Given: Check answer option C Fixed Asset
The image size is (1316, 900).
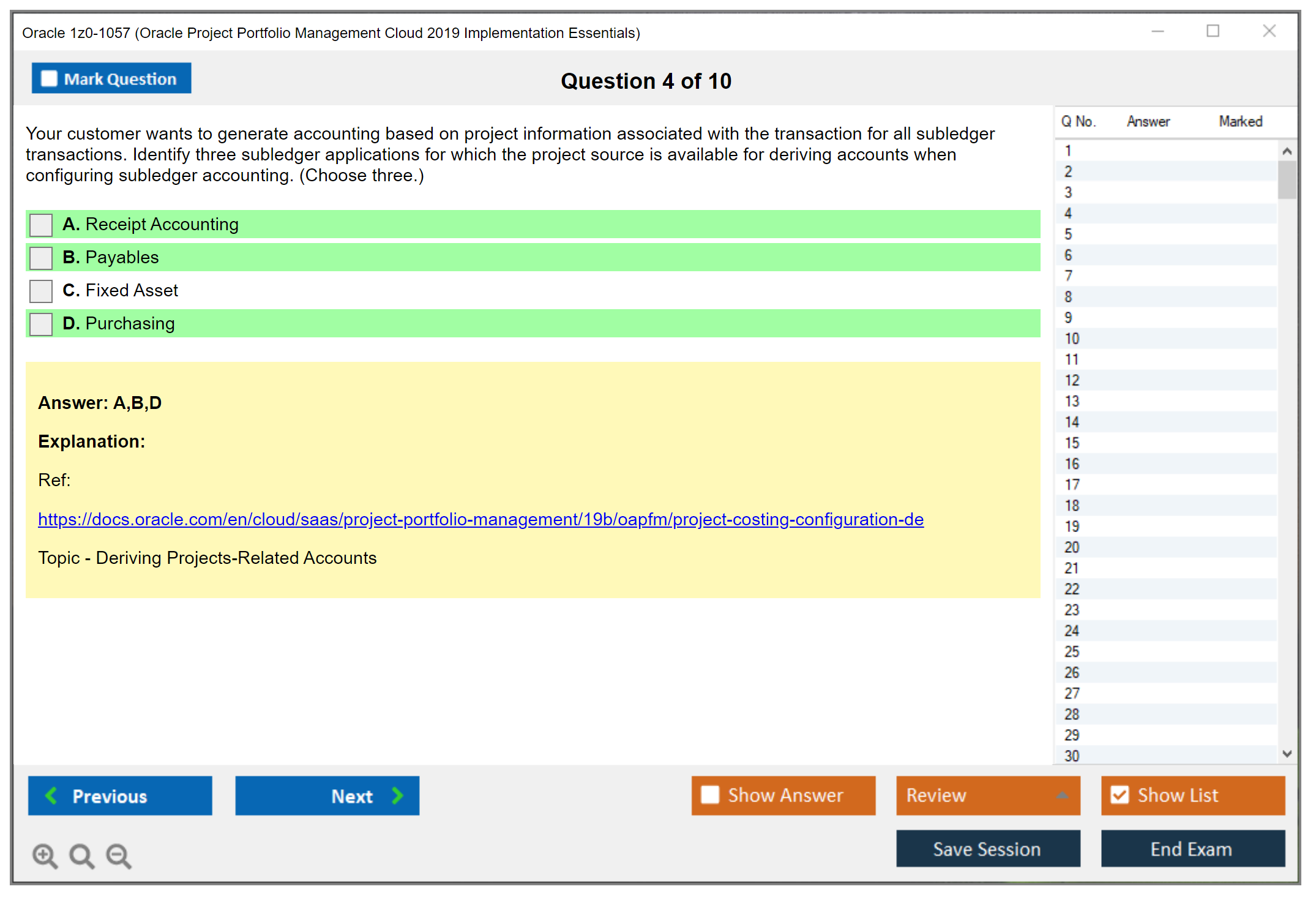Looking at the screenshot, I should pos(40,291).
